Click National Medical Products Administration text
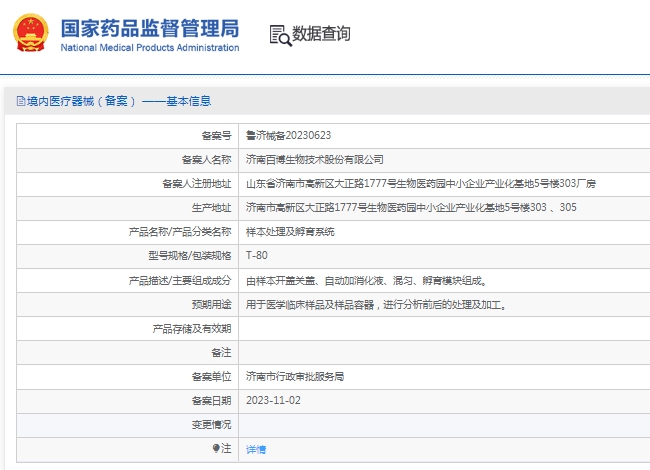The width and height of the screenshot is (650, 470). click(x=150, y=48)
